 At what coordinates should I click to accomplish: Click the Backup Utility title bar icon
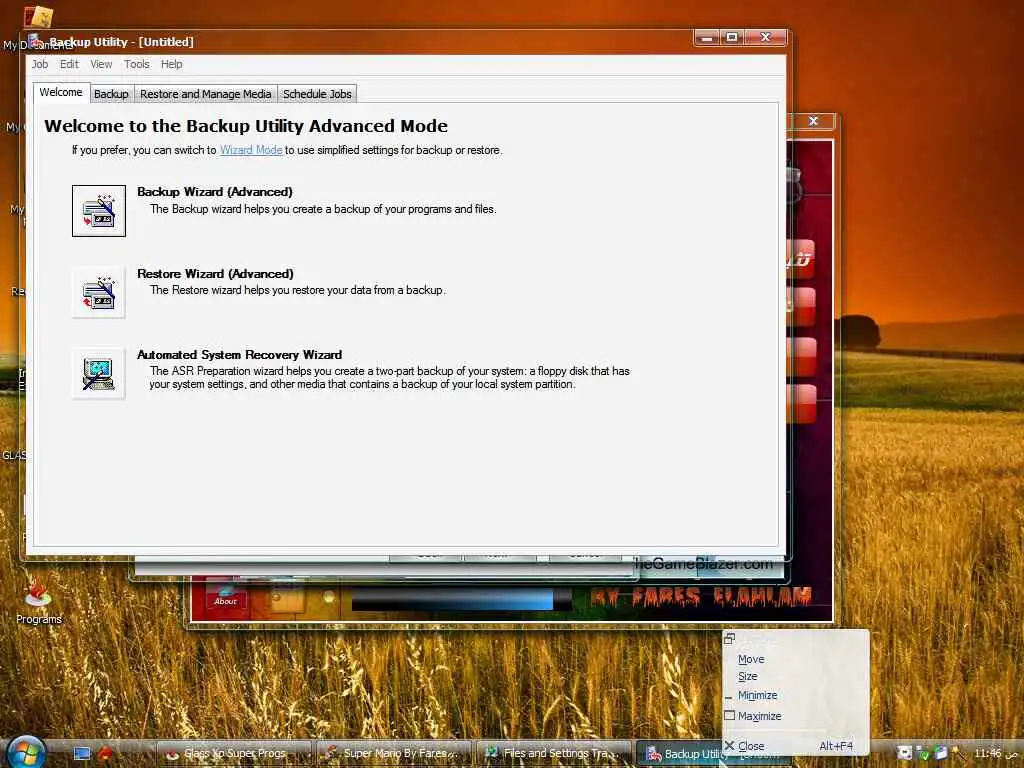(36, 40)
